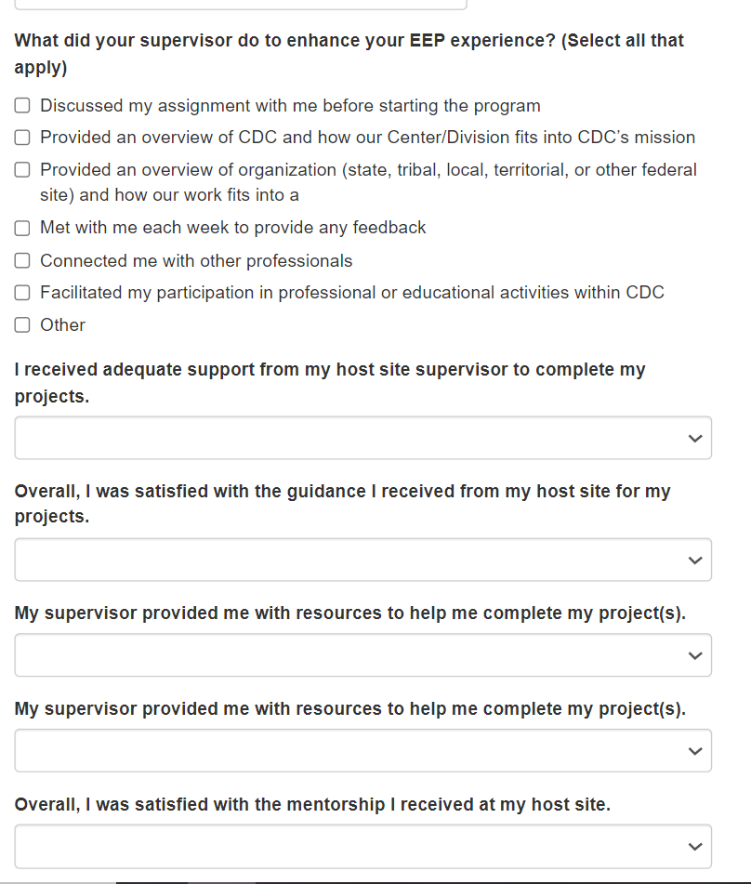Viewport: 751px width, 884px height.
Task: Check 'Connected me with other professionals' box
Action: coord(22,261)
